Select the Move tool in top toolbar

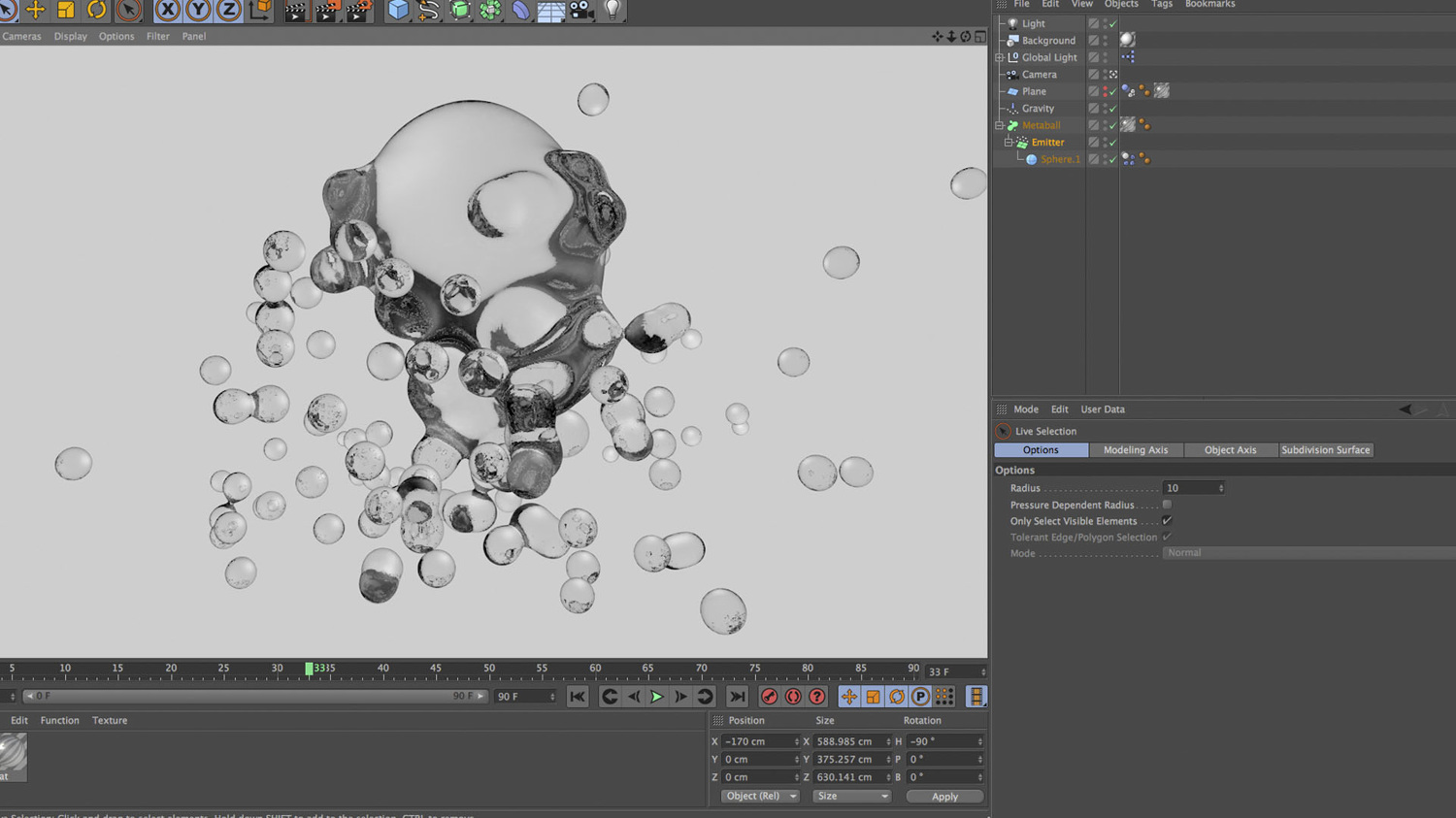35,10
